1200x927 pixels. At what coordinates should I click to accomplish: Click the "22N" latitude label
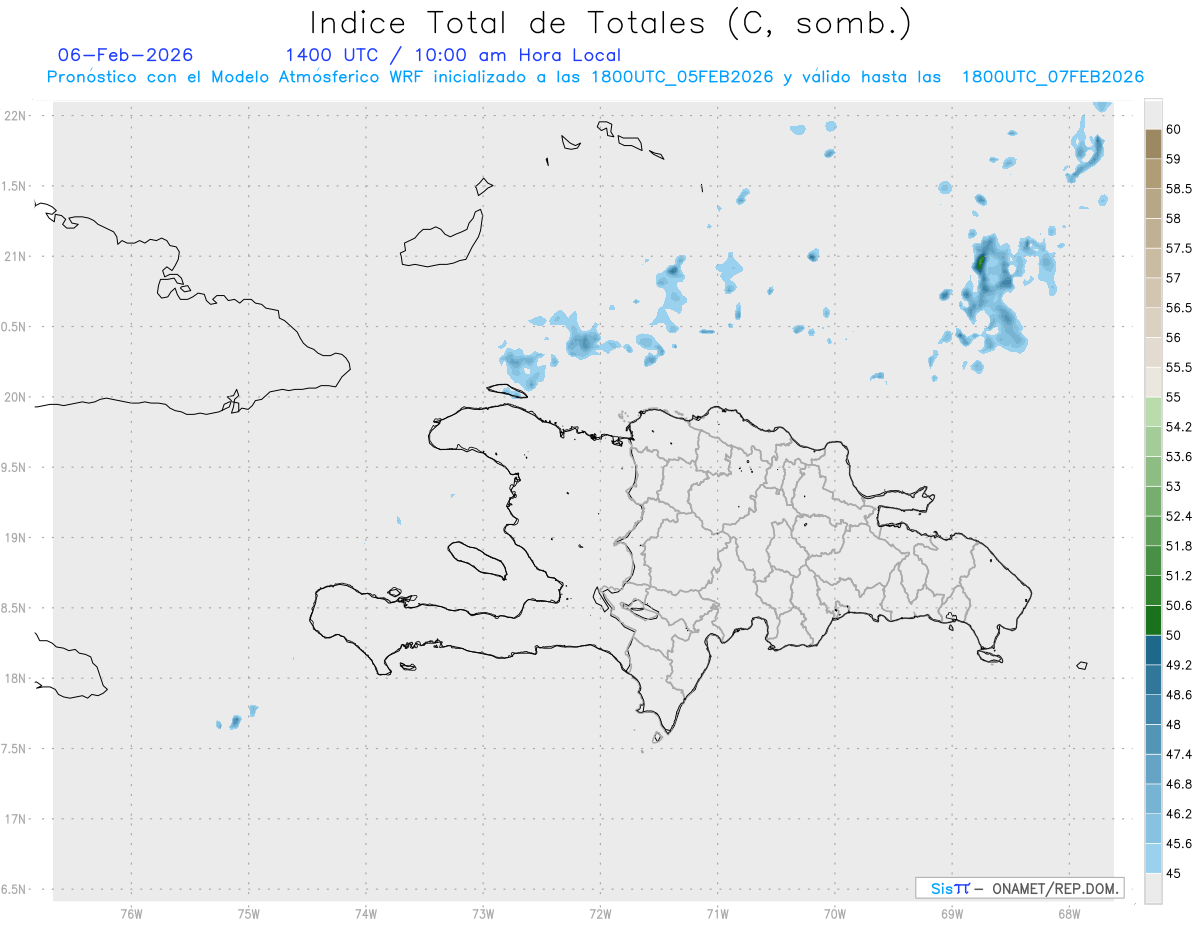16,116
